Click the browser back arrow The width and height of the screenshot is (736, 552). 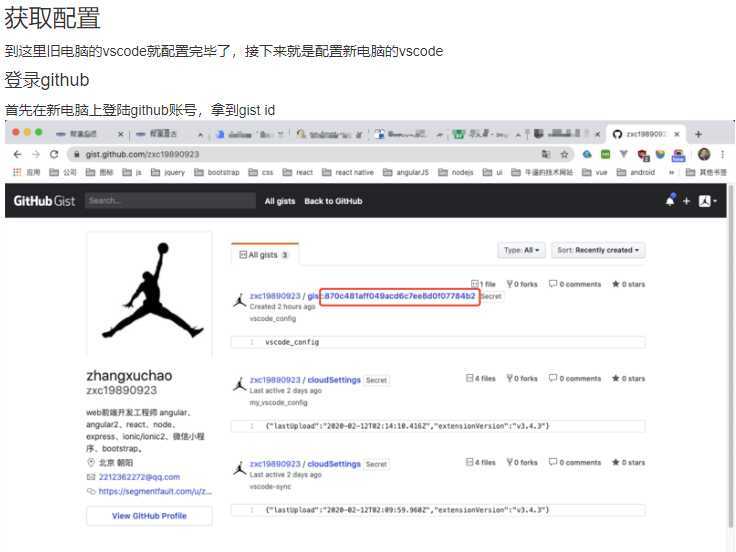17,154
